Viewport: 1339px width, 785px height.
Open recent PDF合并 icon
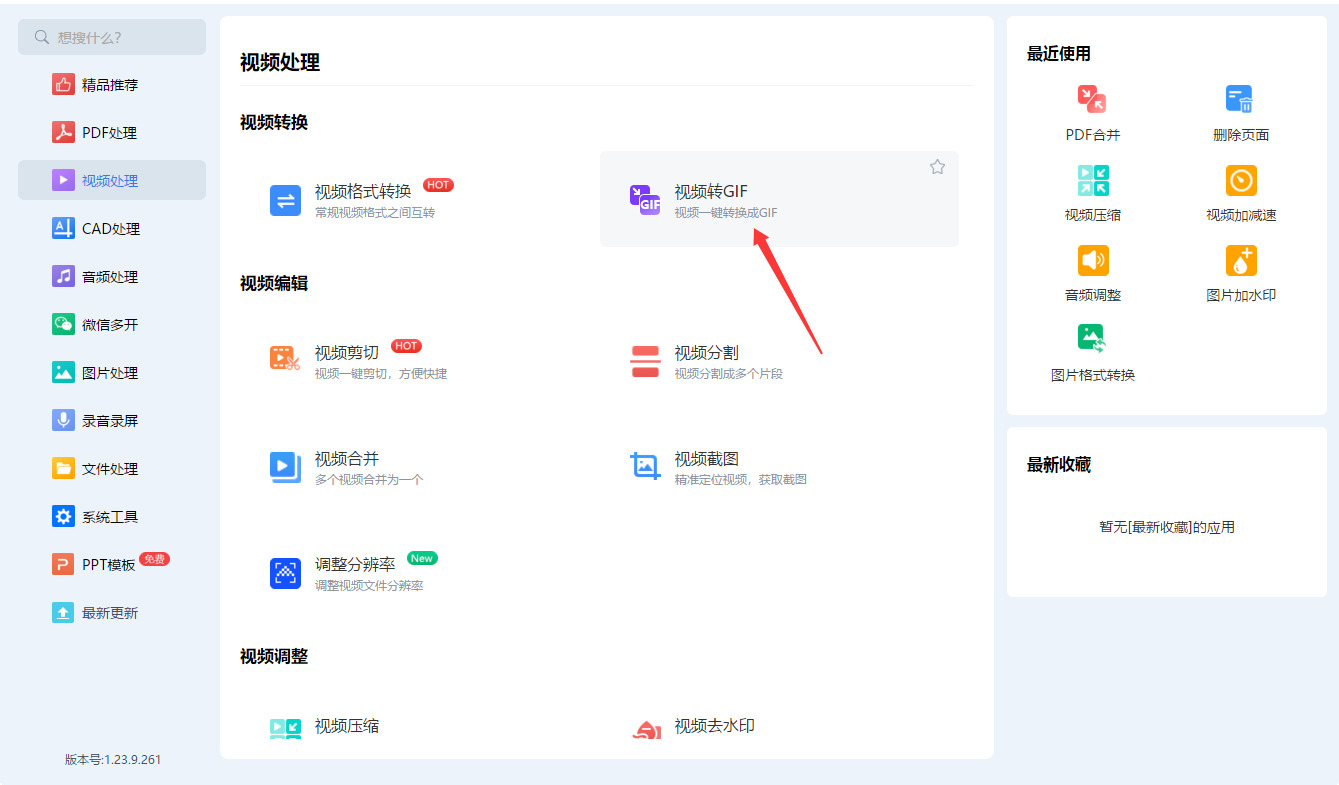(x=1092, y=99)
